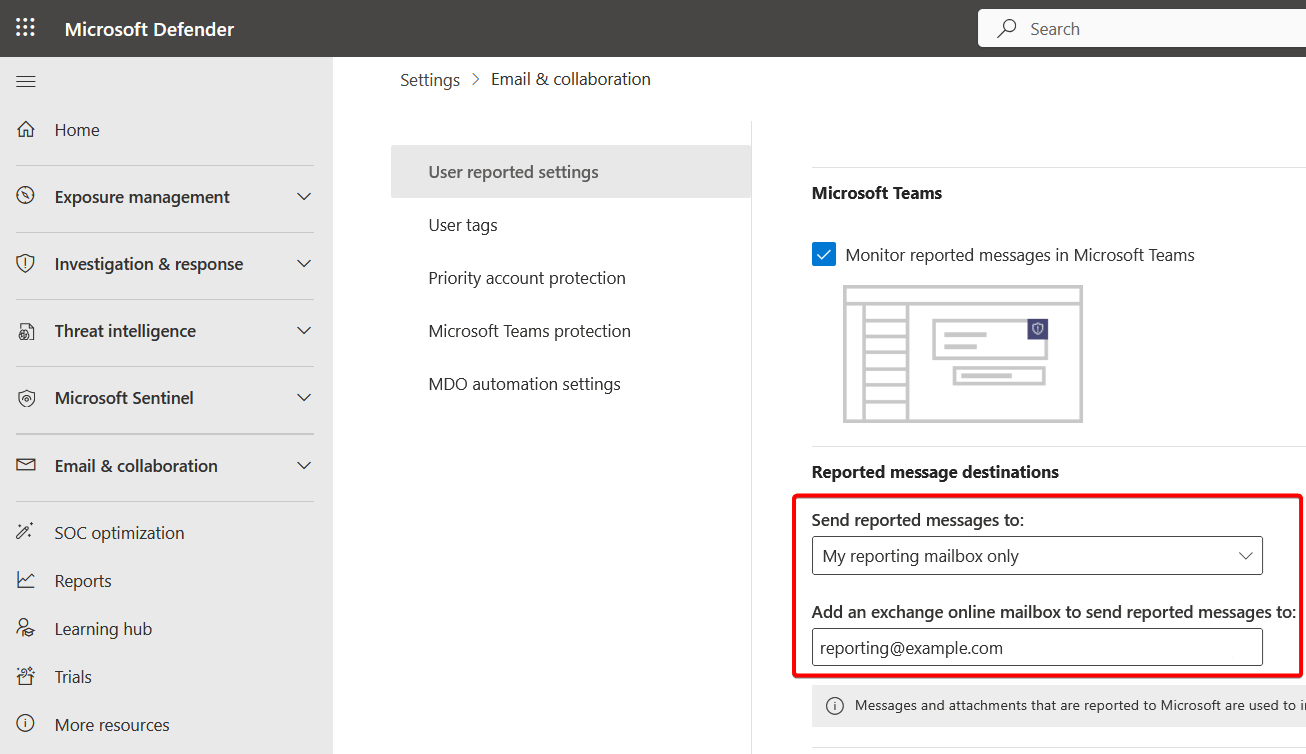Open Send reported messages to dropdown
Image resolution: width=1306 pixels, height=754 pixels.
tap(1037, 556)
